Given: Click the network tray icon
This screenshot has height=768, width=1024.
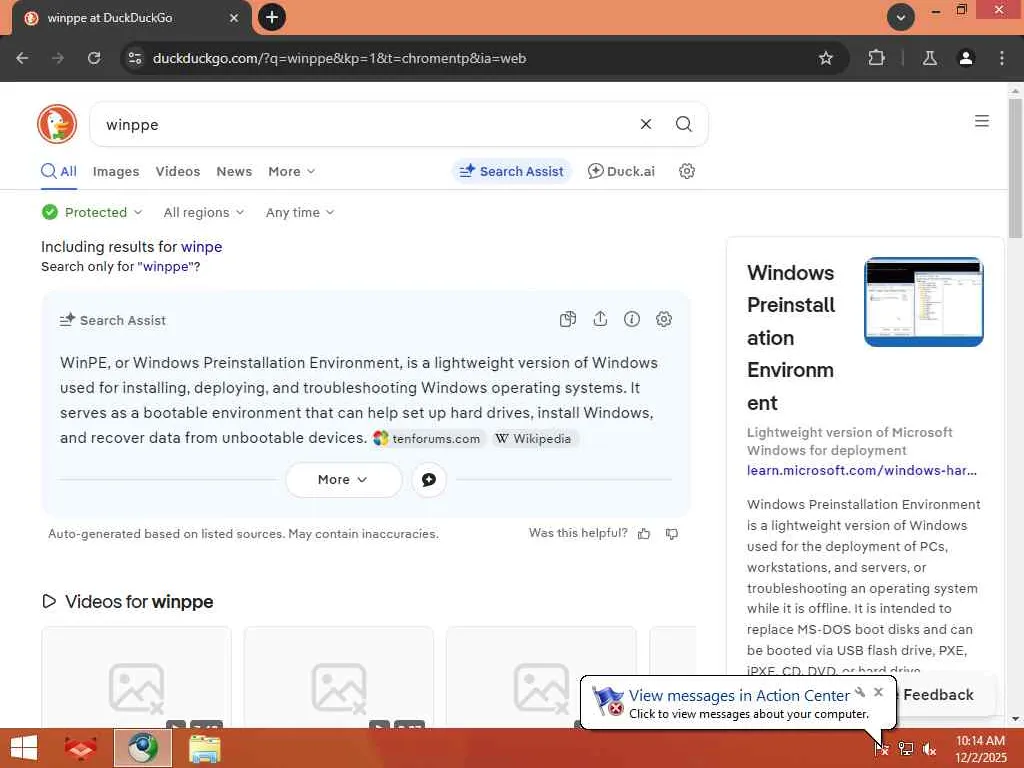Looking at the screenshot, I should click(905, 748).
